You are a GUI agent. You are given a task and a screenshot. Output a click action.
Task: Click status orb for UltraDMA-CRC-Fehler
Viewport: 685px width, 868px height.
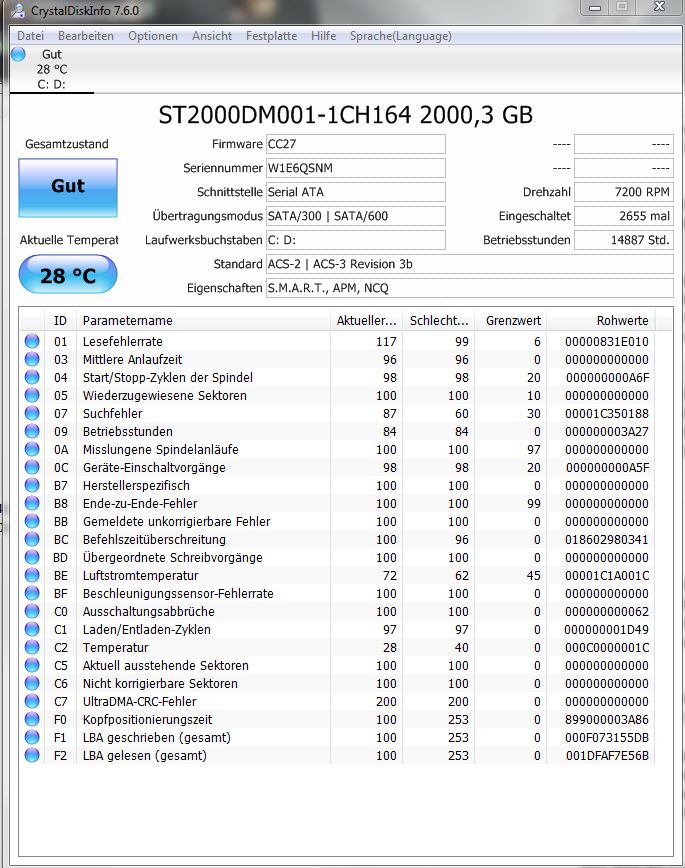coord(32,701)
